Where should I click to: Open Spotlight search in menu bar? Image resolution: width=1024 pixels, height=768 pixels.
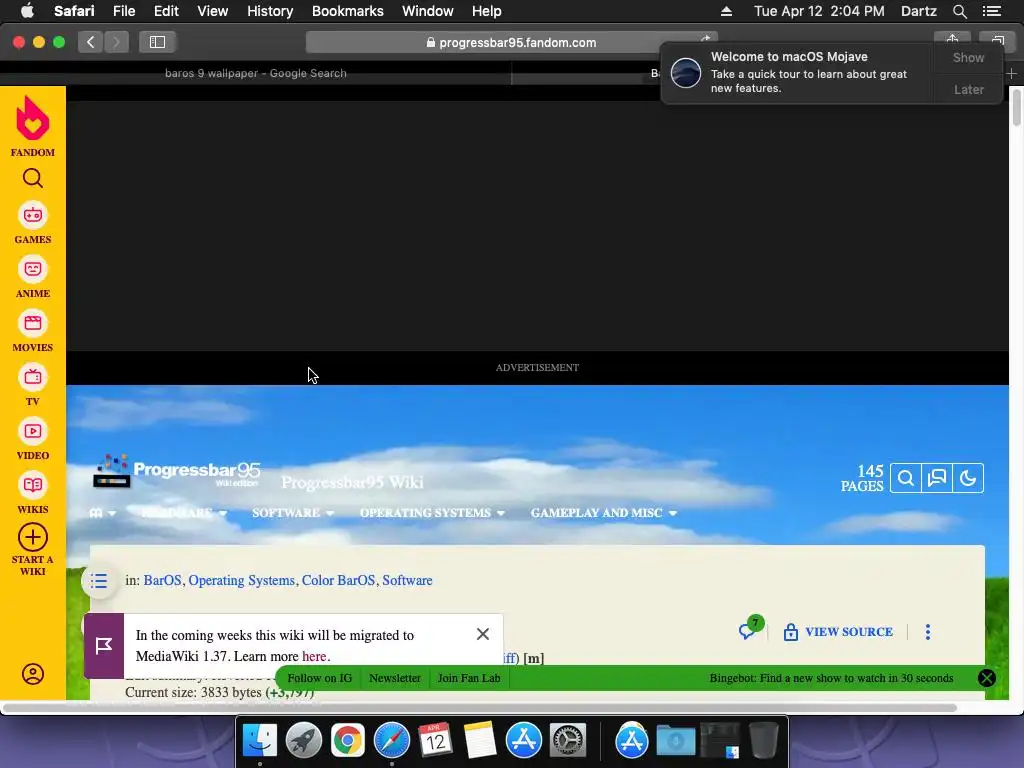[x=959, y=11]
